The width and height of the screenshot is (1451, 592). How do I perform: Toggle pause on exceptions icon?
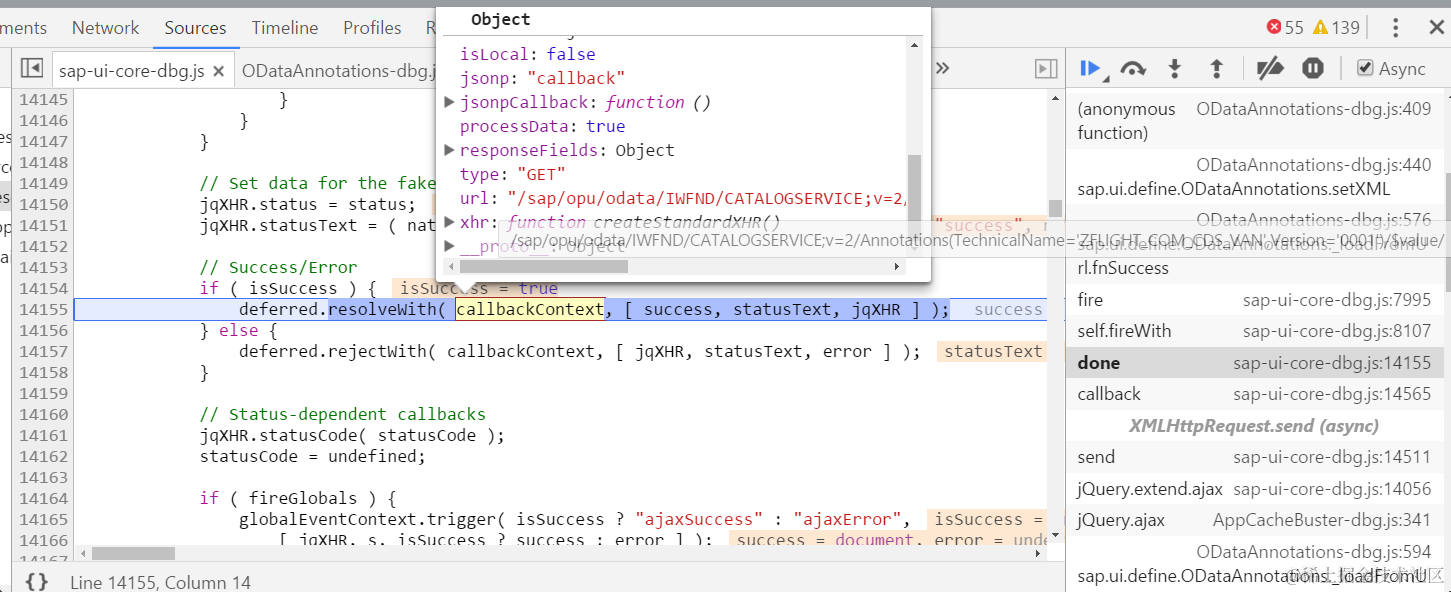1313,69
